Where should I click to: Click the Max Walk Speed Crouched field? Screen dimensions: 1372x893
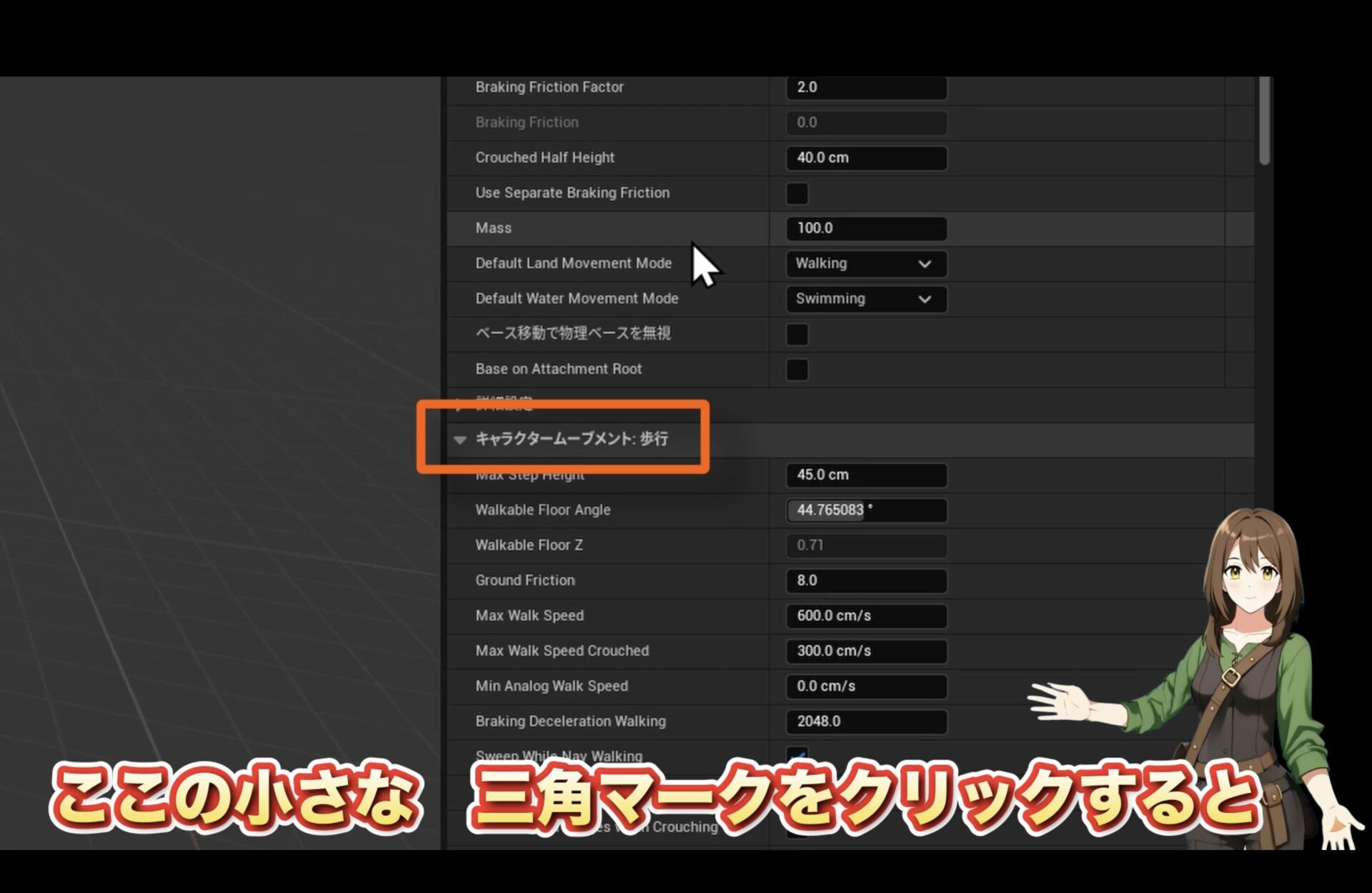click(866, 651)
